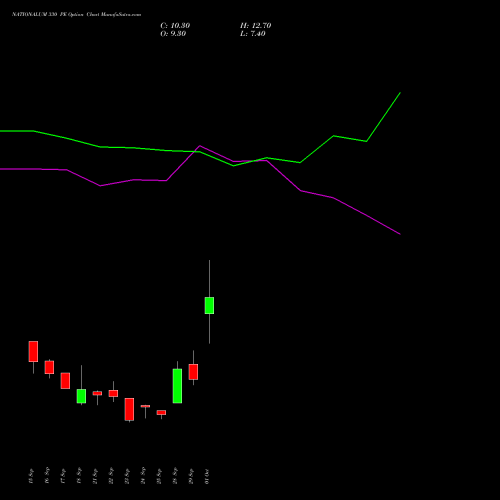Select the 15 Sep red candlestick
This screenshot has width=500, height=500.
(x=33, y=351)
